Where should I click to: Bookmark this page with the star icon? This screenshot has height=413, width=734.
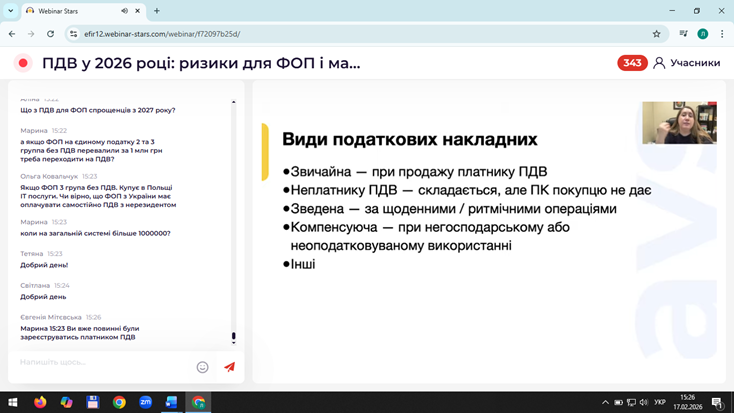click(657, 34)
